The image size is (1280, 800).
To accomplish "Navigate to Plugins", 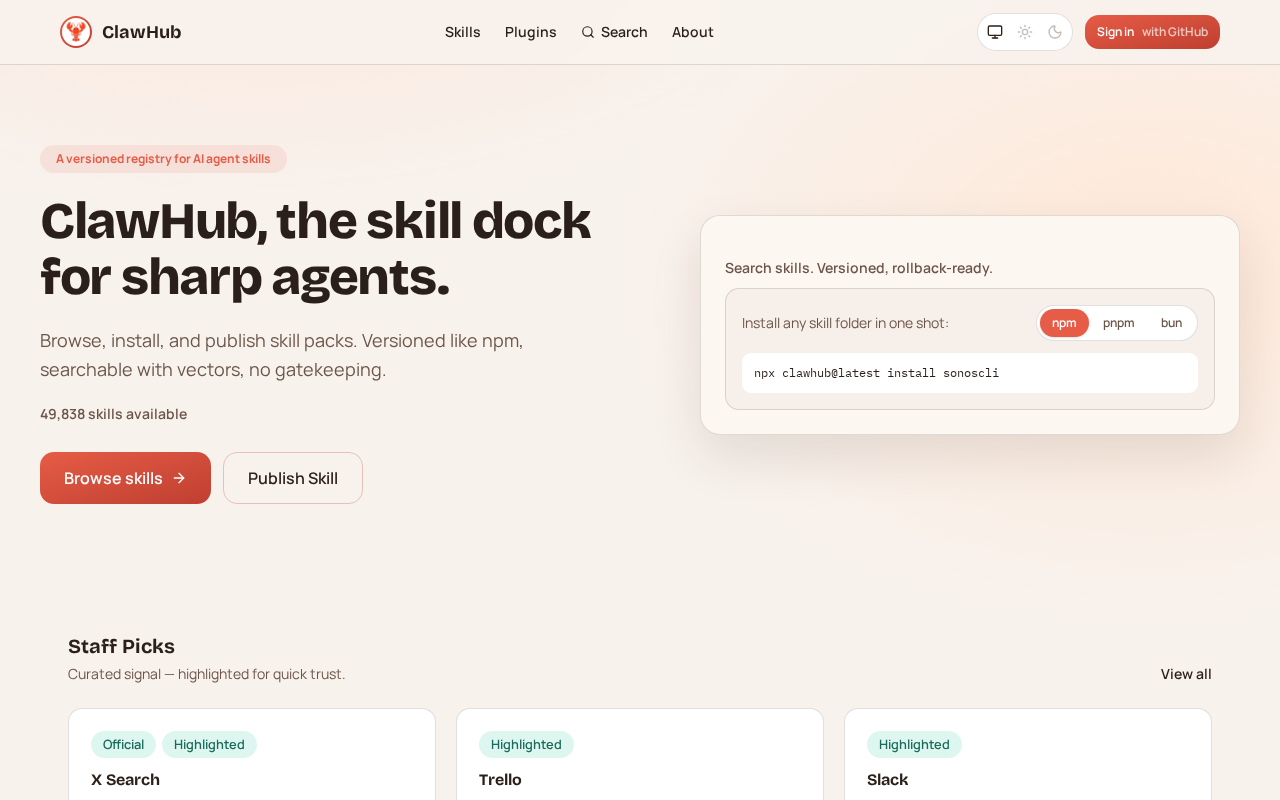I will coord(530,31).
